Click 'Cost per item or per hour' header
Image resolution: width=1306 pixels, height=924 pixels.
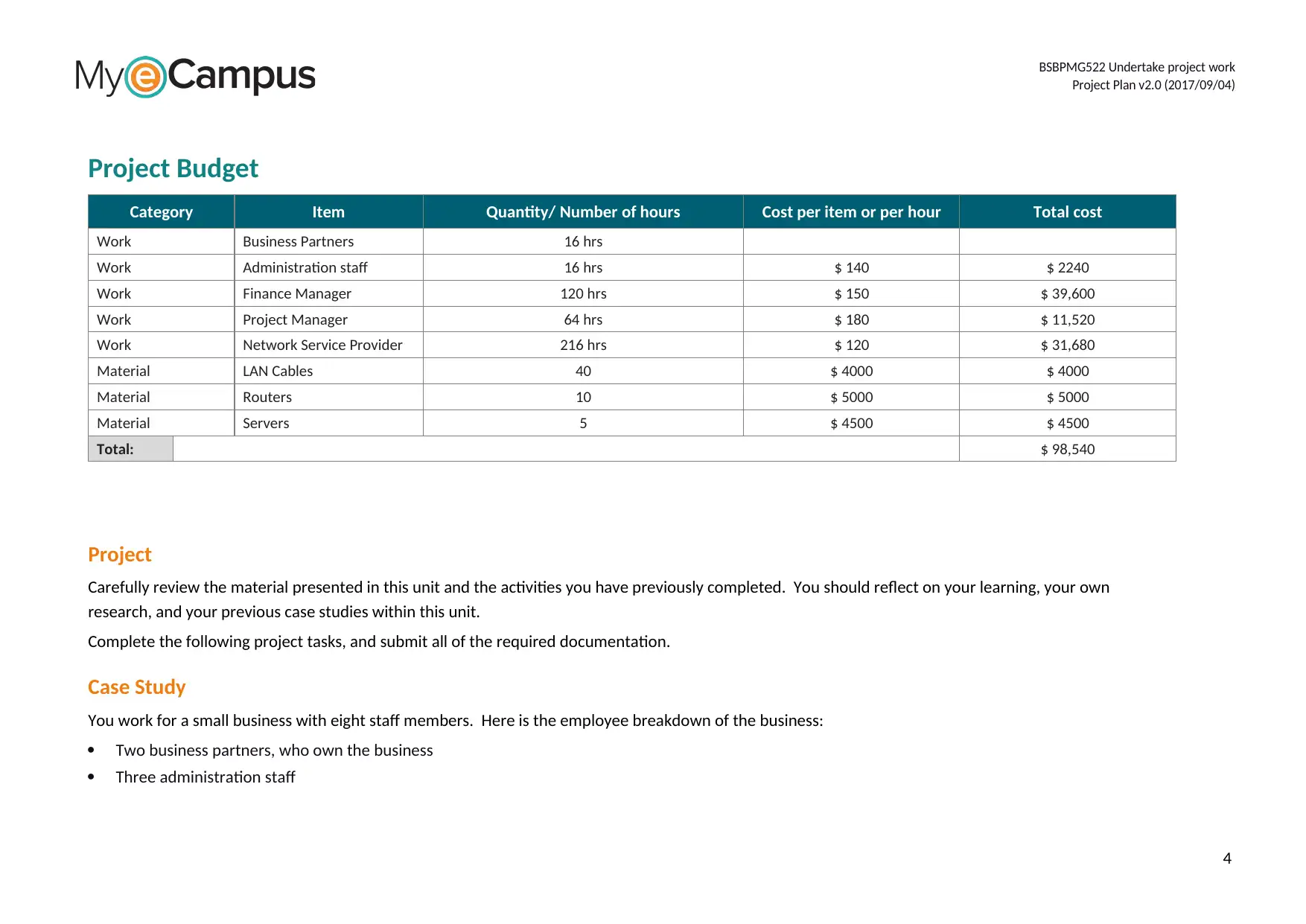click(x=851, y=211)
